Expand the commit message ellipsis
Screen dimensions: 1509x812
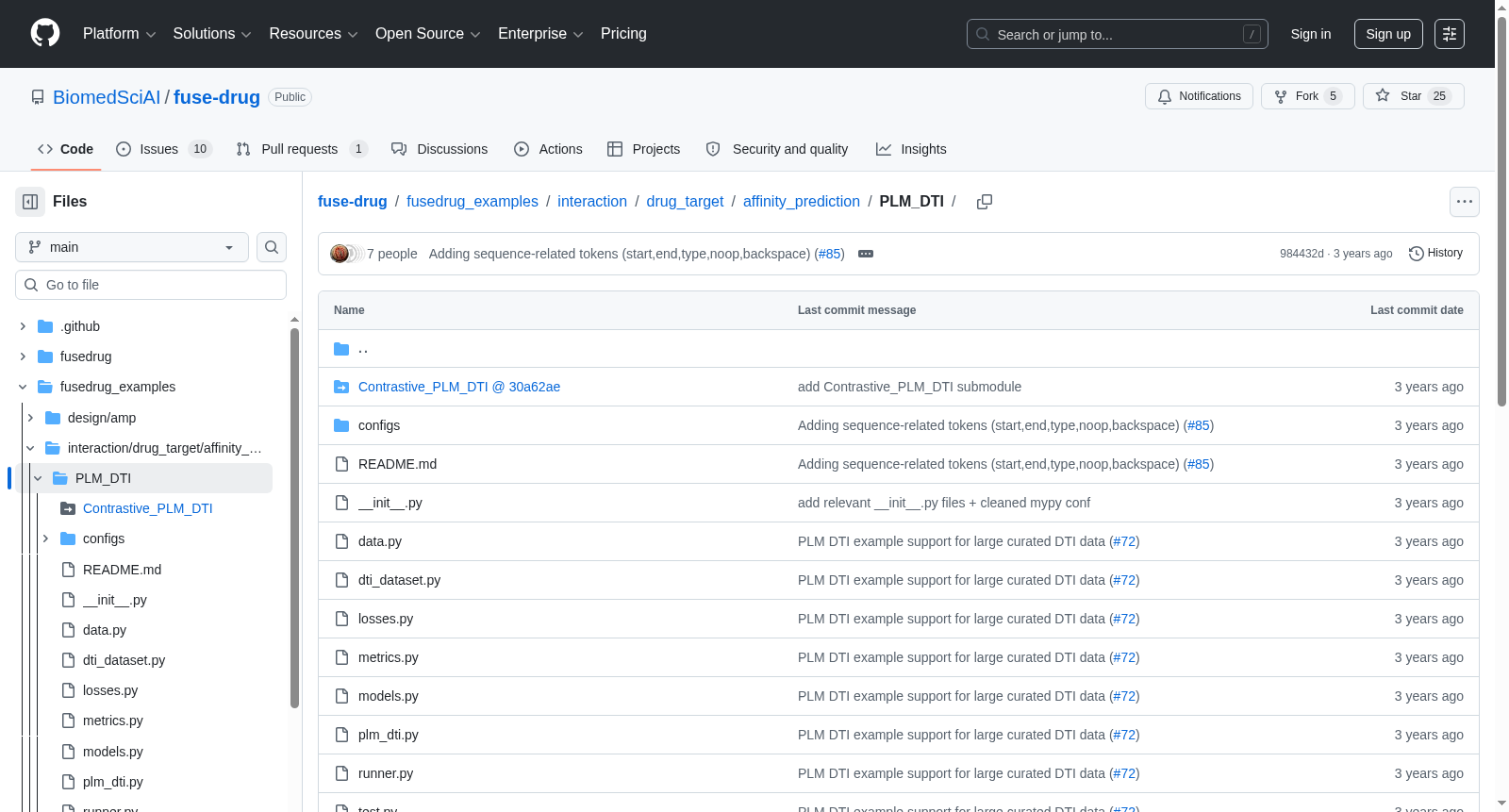[866, 254]
